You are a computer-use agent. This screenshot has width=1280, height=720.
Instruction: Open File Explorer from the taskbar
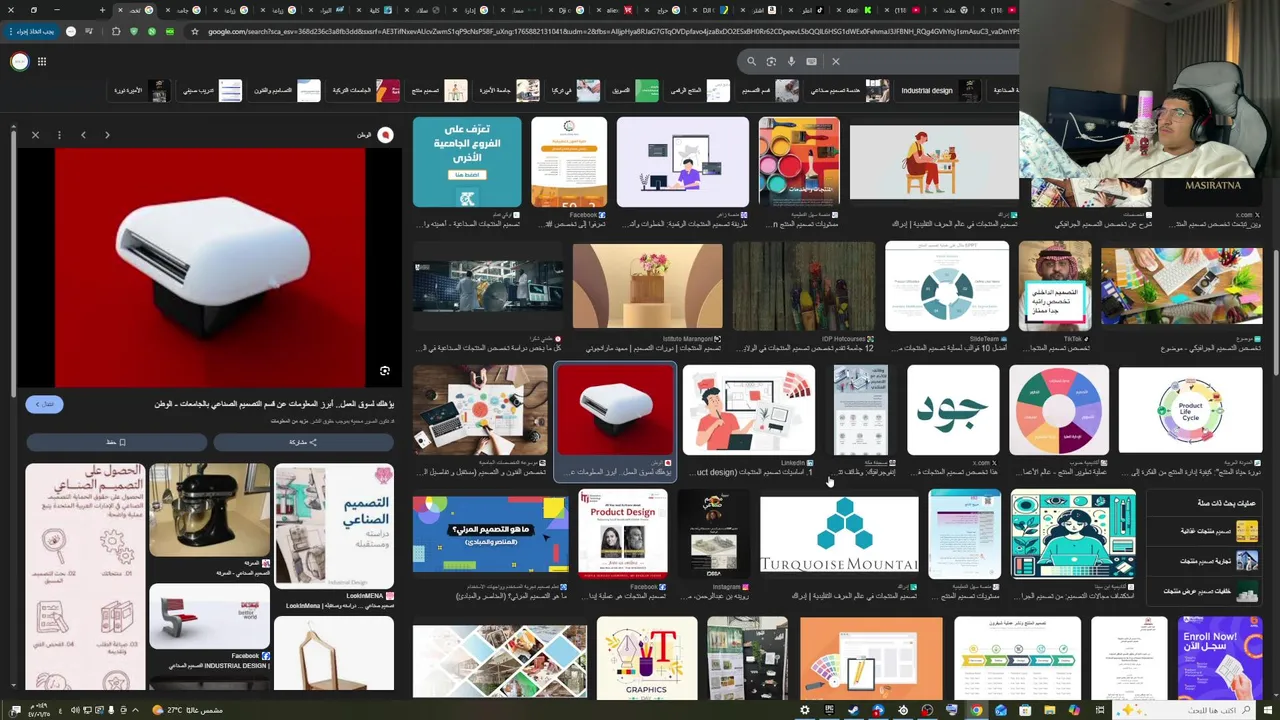tap(1049, 710)
